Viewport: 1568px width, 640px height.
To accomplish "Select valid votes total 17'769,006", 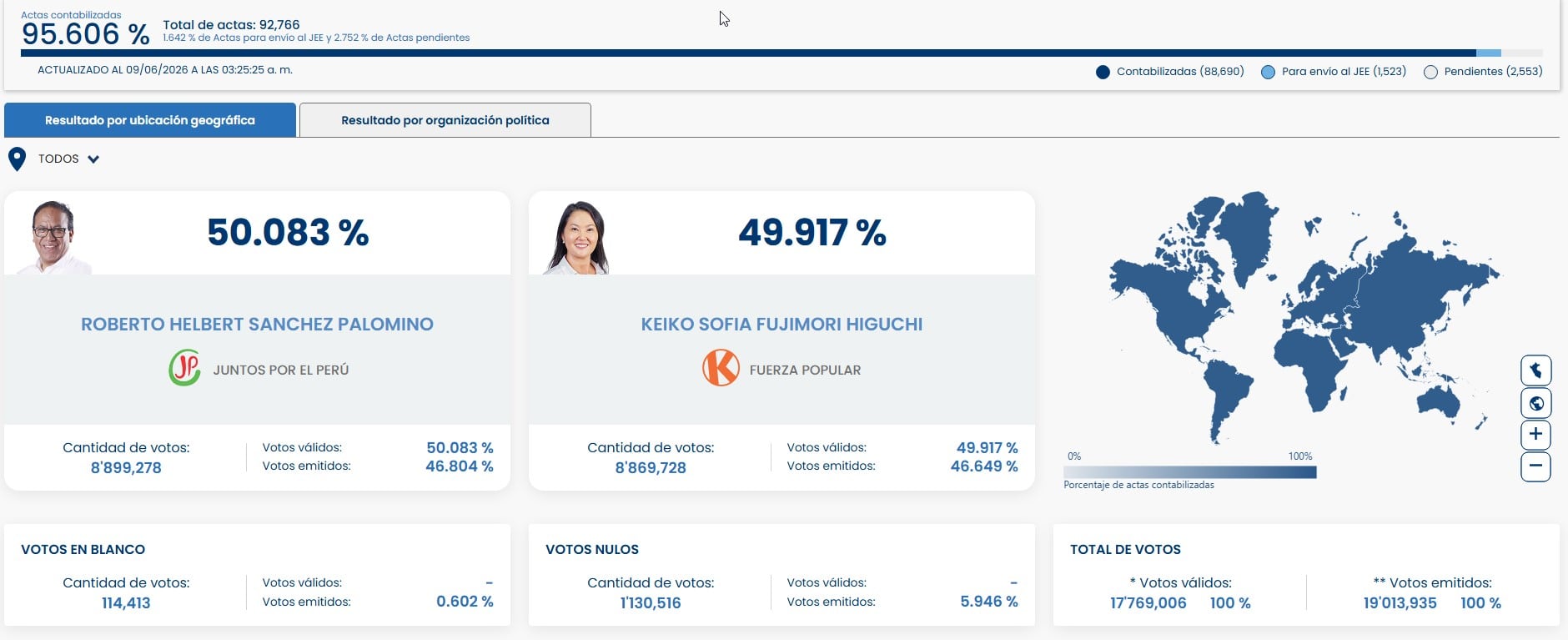I will pyautogui.click(x=1148, y=603).
